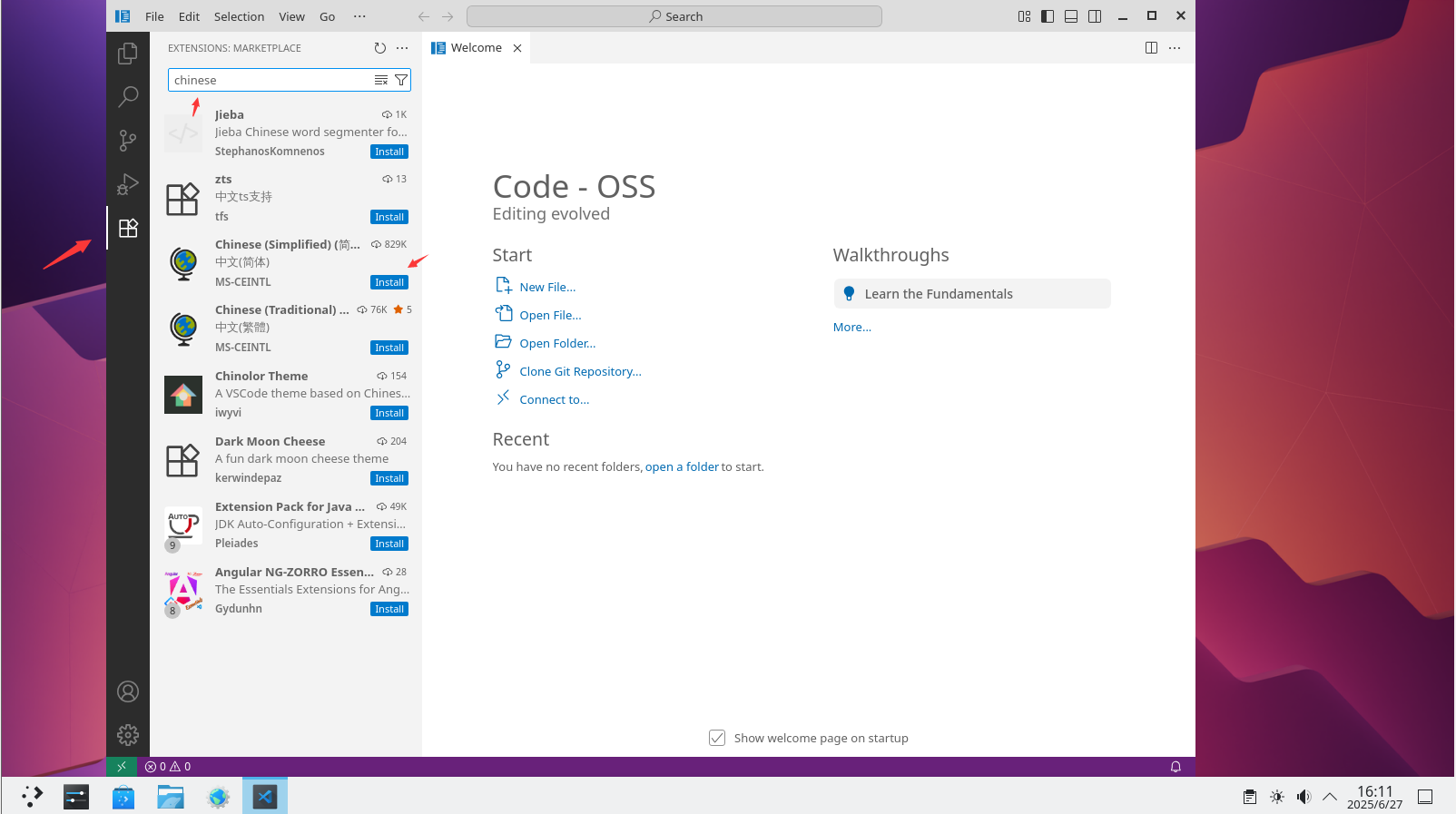Image resolution: width=1456 pixels, height=814 pixels.
Task: Open Chinolor Theme icon thumbnail
Action: tap(183, 395)
